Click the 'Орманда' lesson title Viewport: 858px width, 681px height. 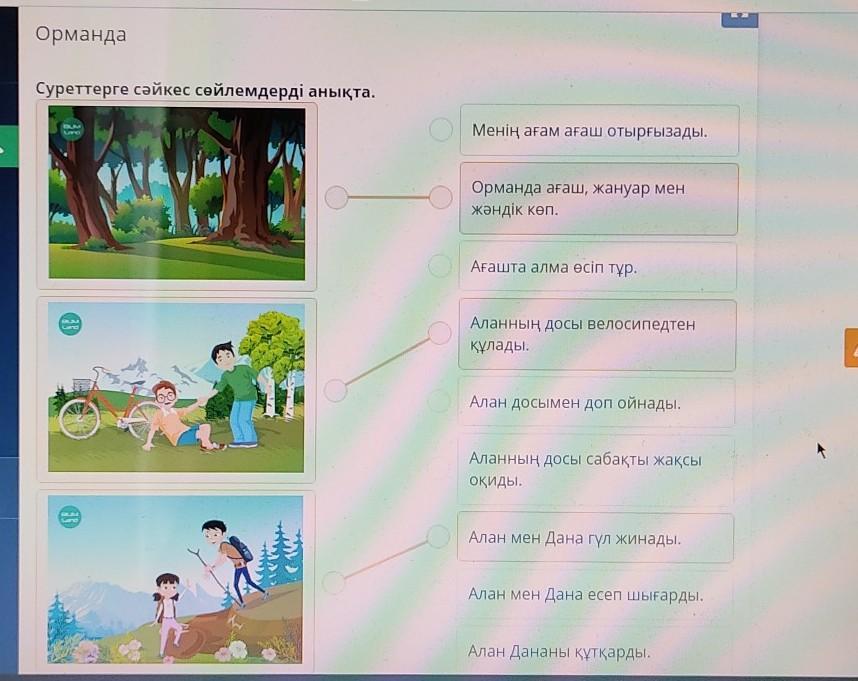point(81,34)
